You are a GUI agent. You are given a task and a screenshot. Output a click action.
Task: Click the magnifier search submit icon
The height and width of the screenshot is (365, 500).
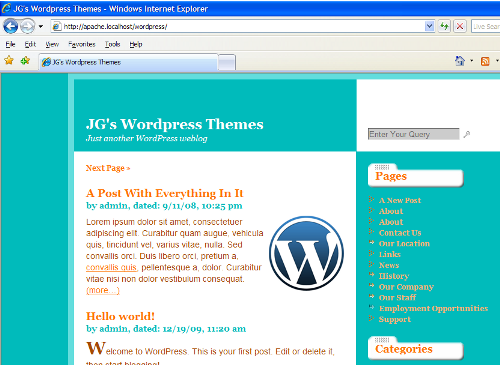(467, 134)
